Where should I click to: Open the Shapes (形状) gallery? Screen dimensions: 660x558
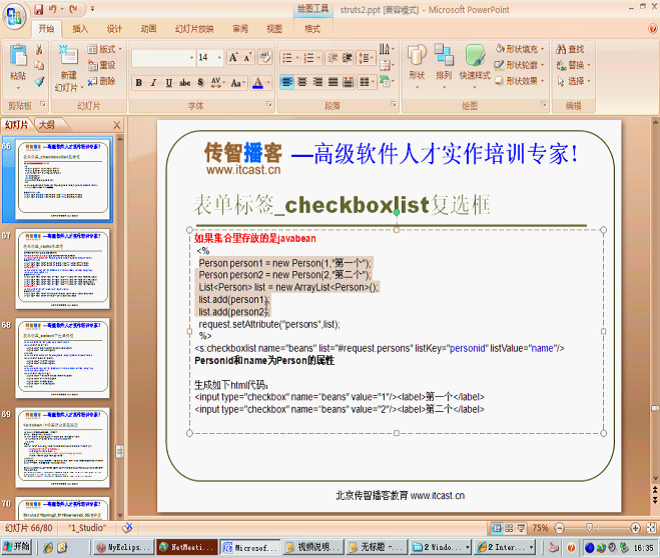click(x=417, y=66)
